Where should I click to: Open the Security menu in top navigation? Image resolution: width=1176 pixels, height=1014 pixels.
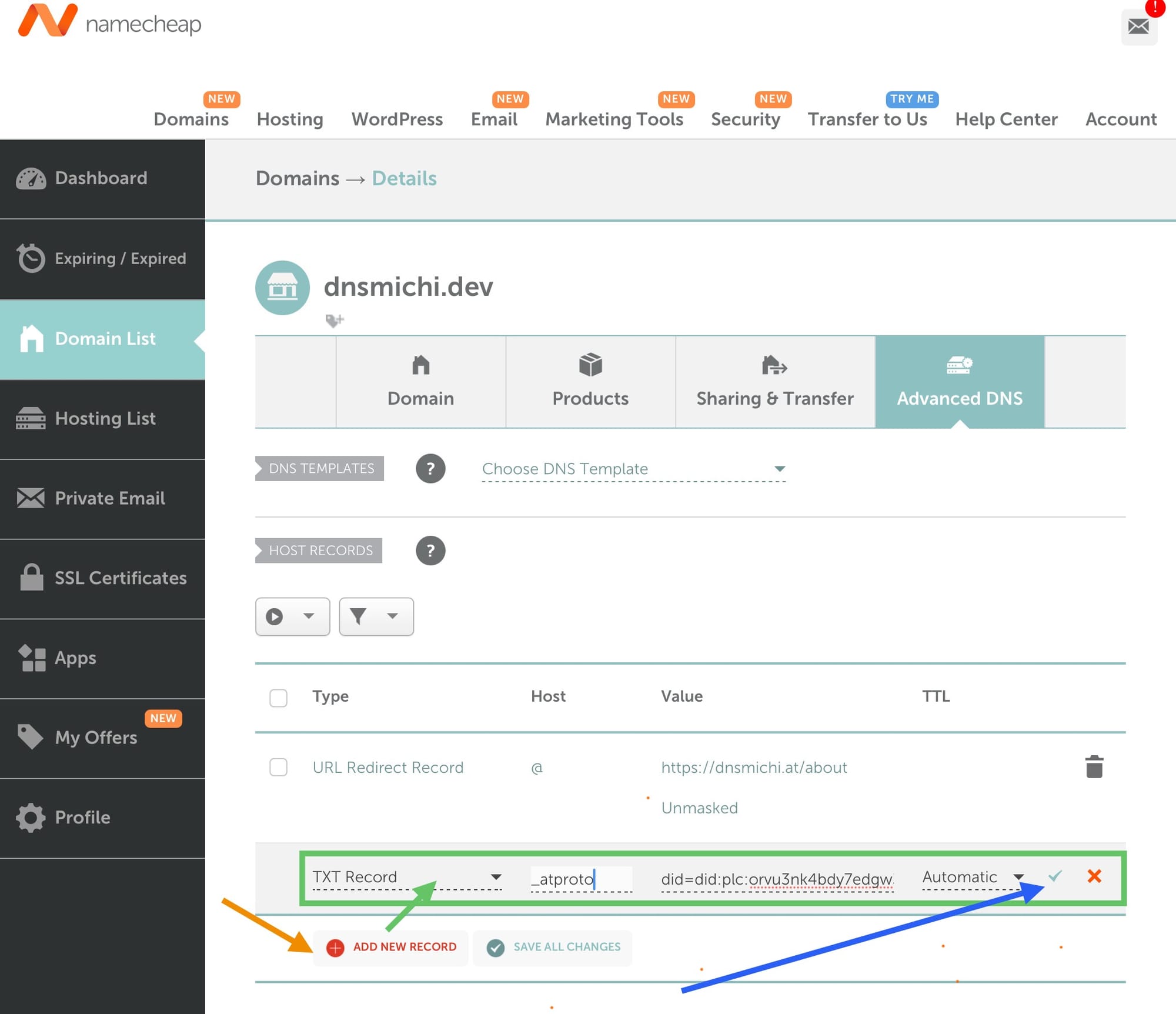[745, 119]
